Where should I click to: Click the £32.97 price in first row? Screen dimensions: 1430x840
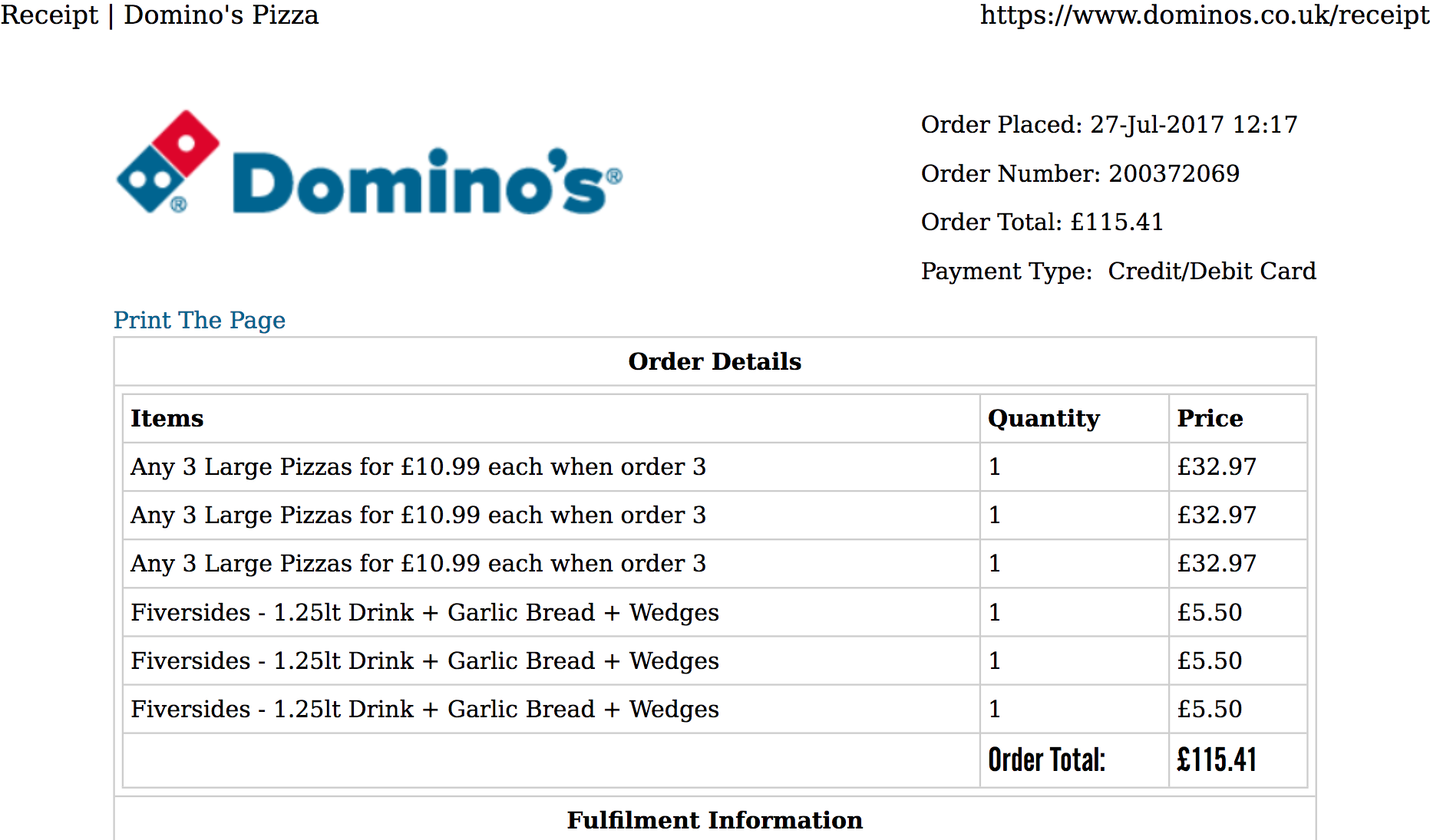1217,466
